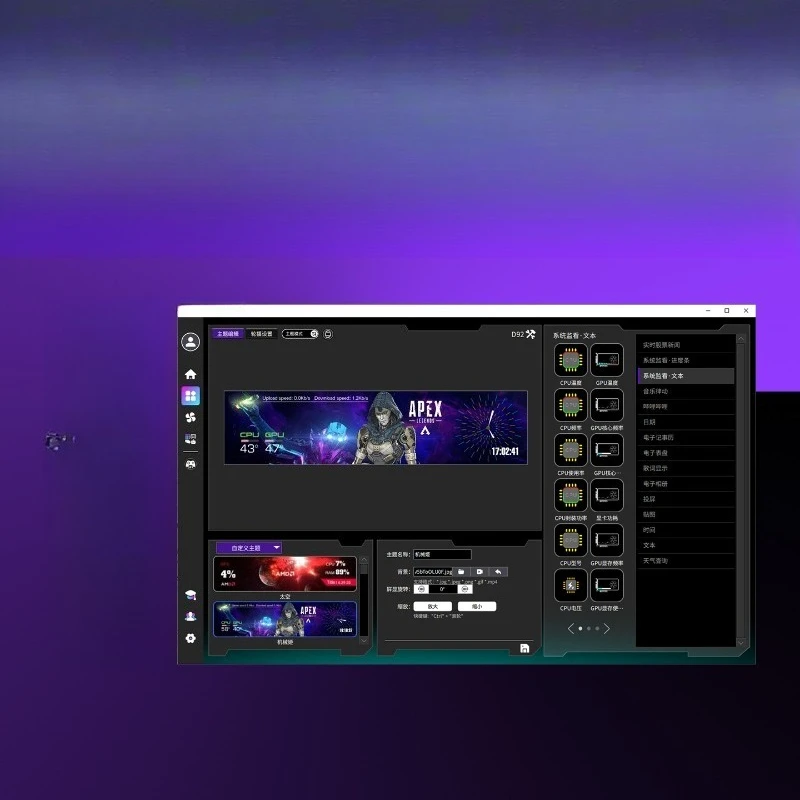Add the CPU型号 widget

tap(570, 540)
